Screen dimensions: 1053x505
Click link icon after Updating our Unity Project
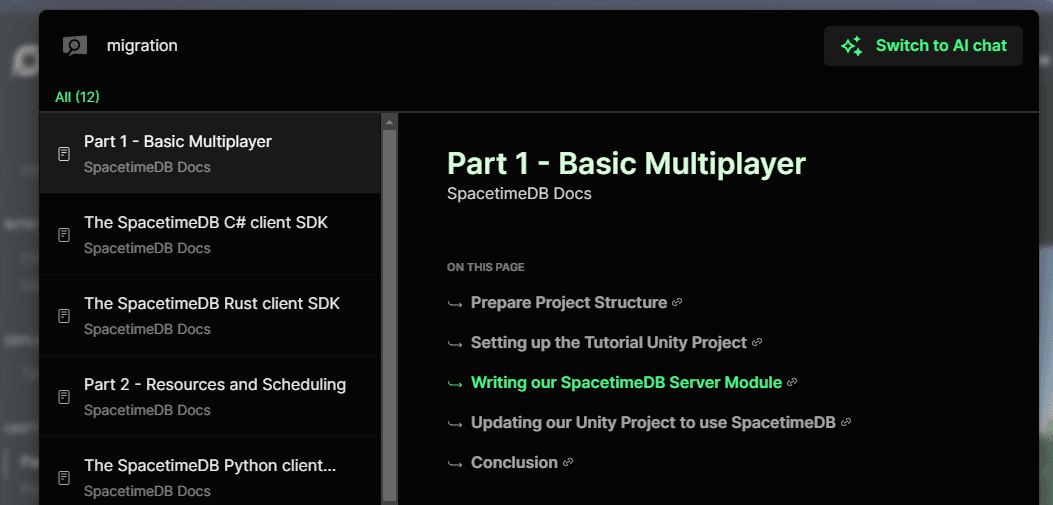pos(845,422)
